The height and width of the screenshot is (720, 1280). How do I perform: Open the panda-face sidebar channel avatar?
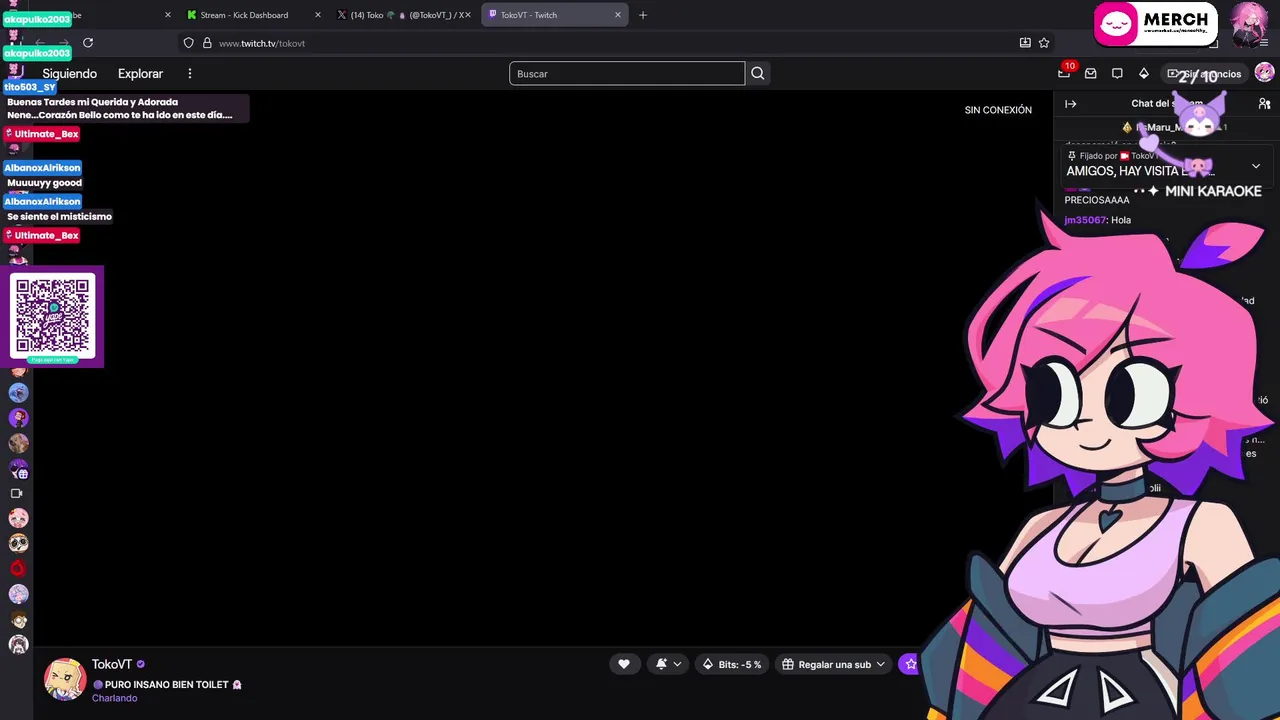18,543
